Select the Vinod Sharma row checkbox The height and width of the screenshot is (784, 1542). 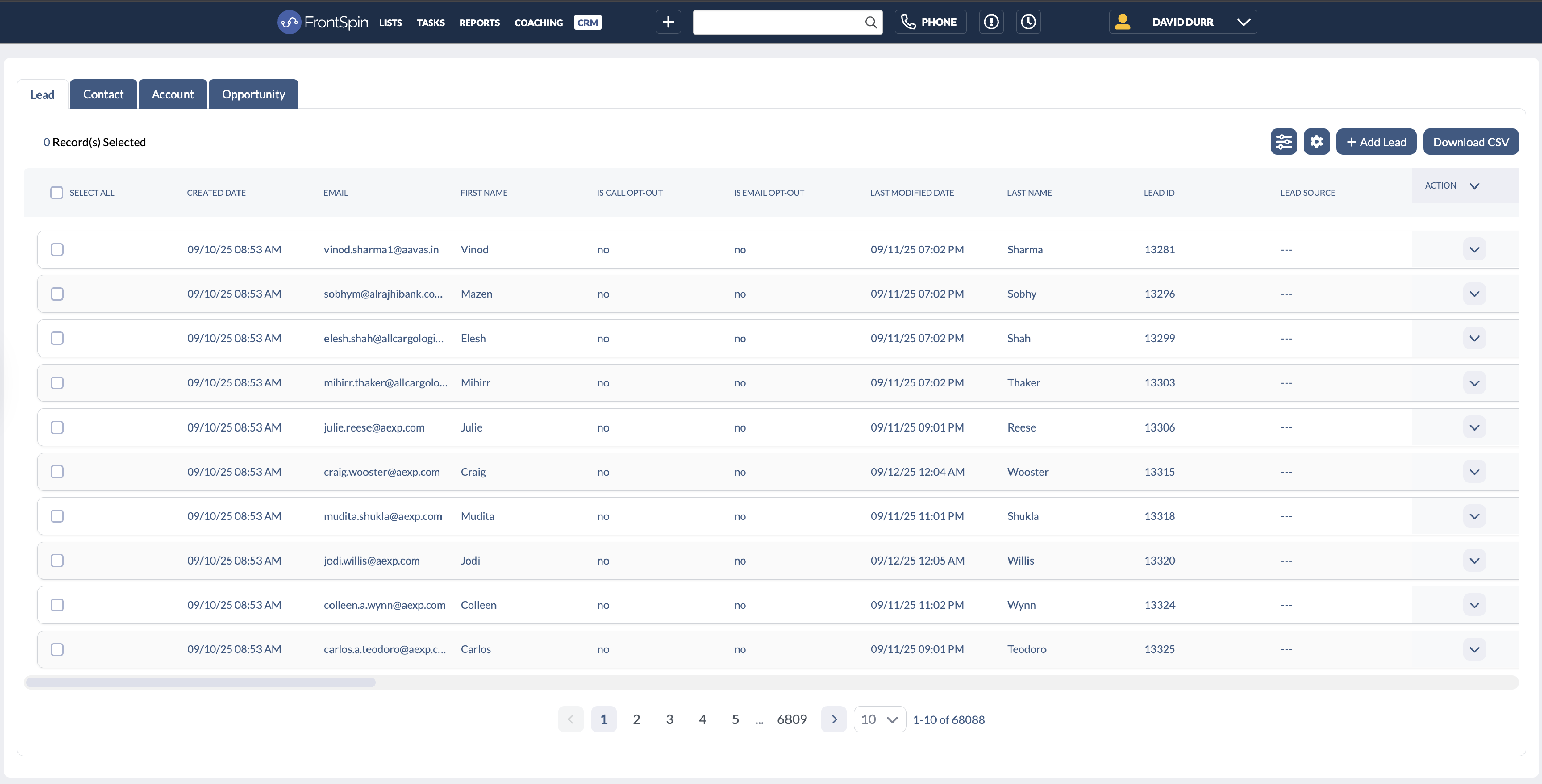pyautogui.click(x=58, y=250)
